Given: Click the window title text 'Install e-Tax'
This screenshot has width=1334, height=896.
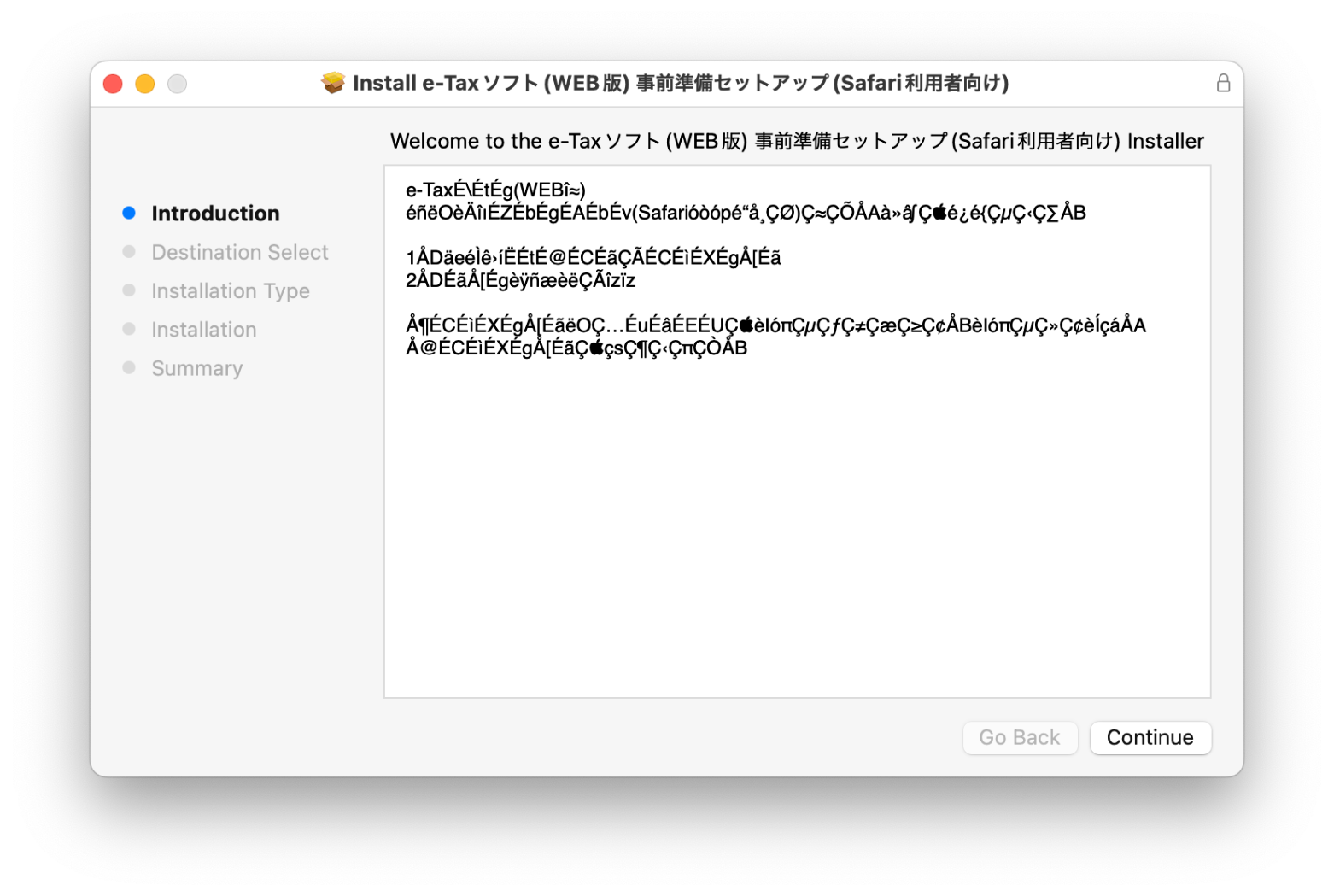Looking at the screenshot, I should [681, 83].
